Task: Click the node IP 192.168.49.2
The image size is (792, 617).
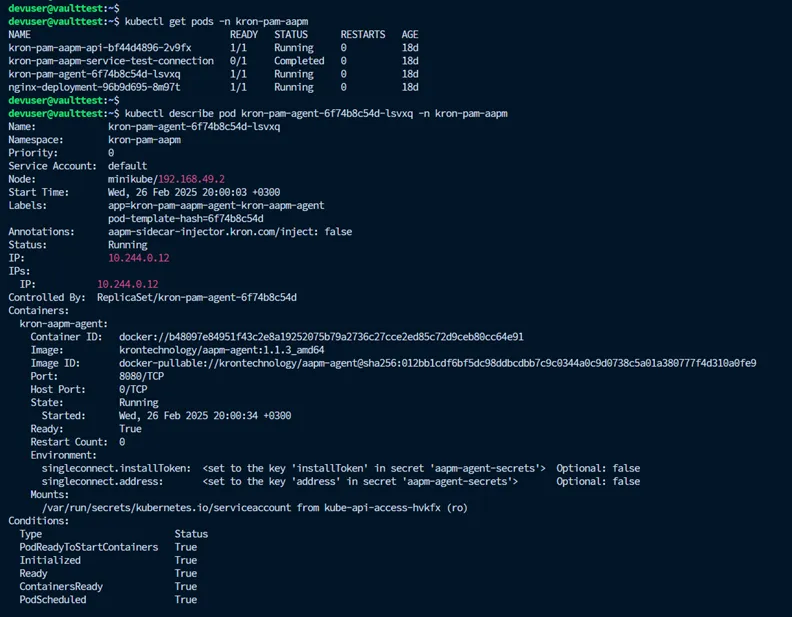Action: point(191,179)
